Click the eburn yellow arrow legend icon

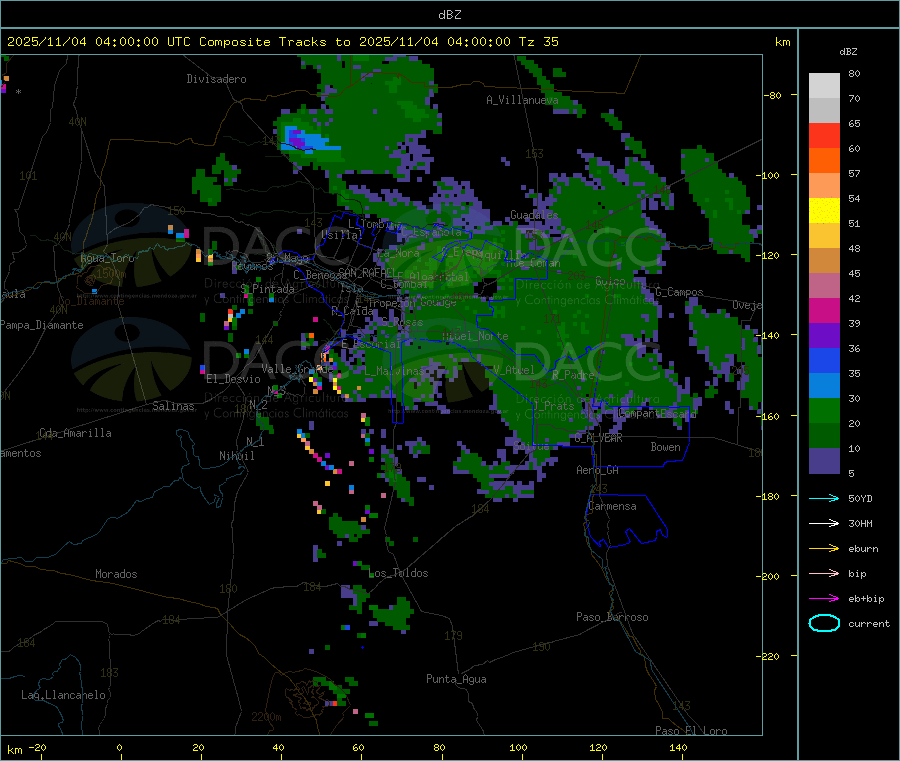pyautogui.click(x=824, y=548)
